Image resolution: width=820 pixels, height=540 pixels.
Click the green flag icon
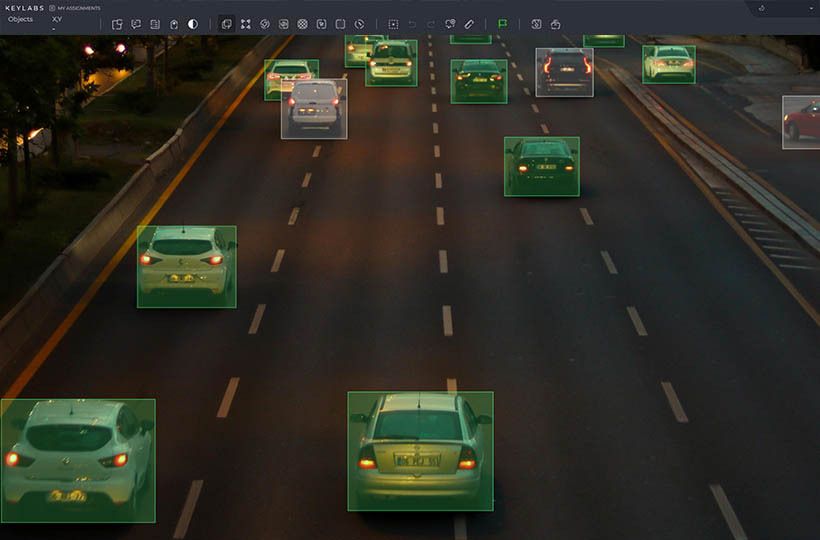coord(503,24)
